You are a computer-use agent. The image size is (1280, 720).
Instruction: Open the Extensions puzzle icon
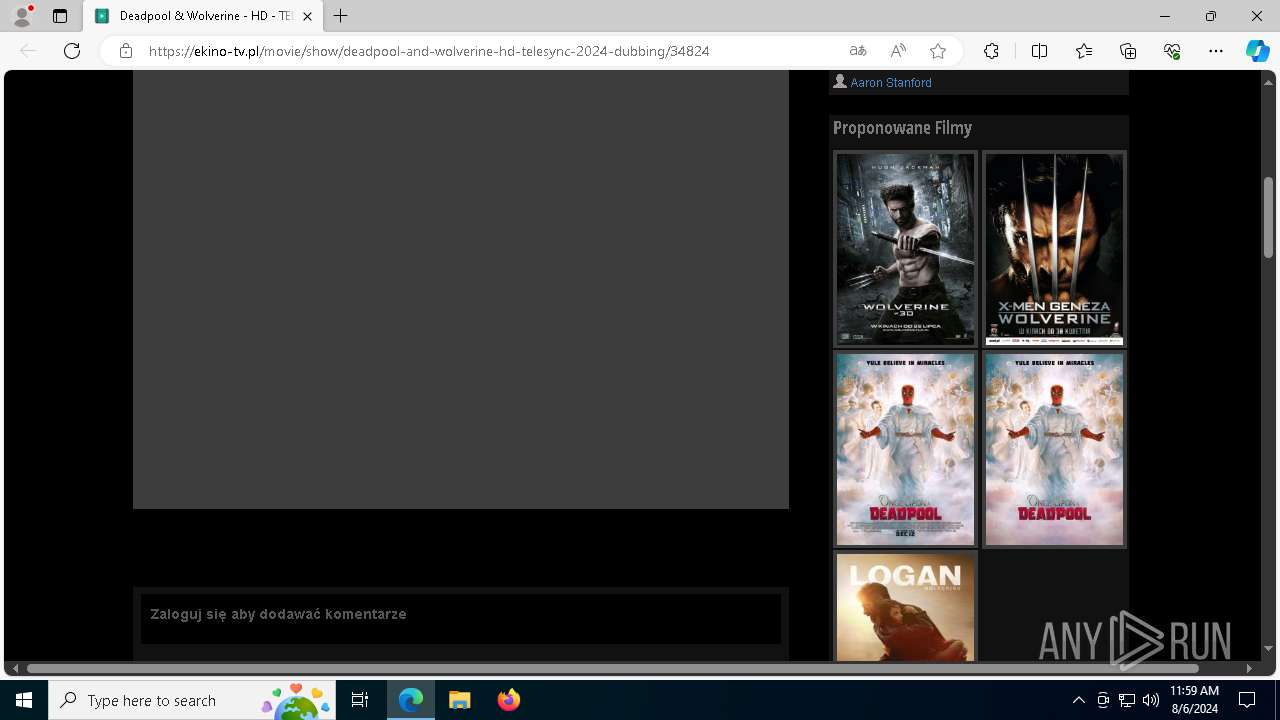[991, 51]
